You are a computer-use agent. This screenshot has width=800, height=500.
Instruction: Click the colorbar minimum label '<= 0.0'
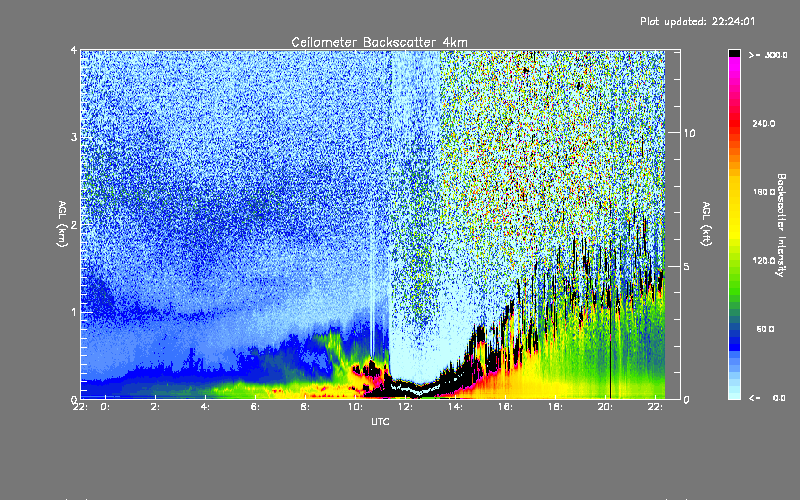point(767,398)
